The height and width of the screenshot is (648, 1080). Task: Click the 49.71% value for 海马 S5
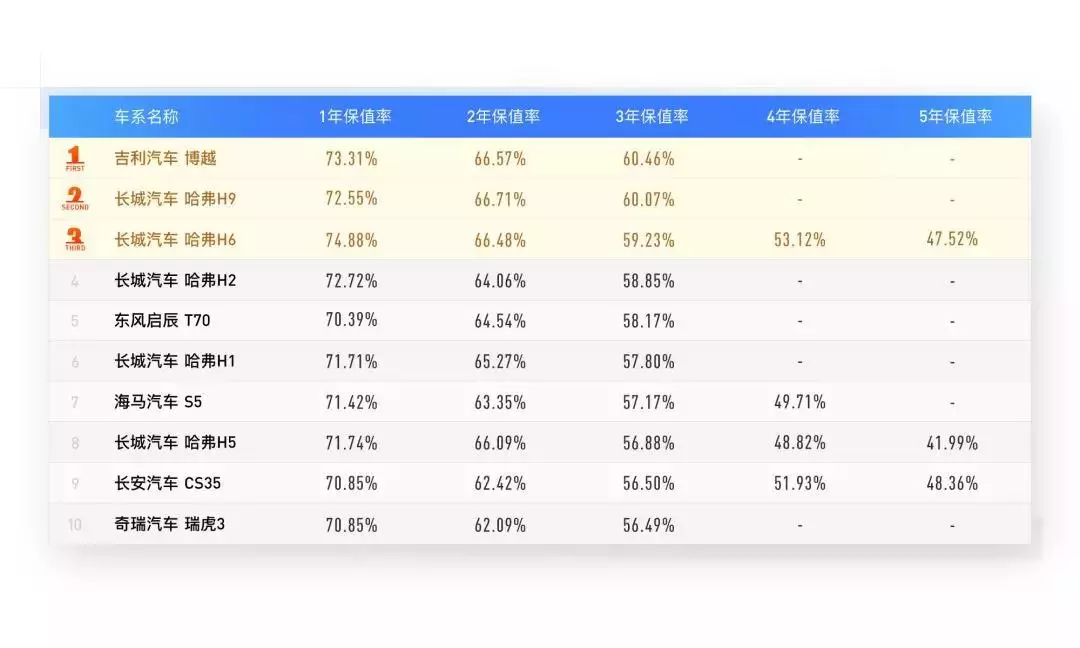coord(800,401)
